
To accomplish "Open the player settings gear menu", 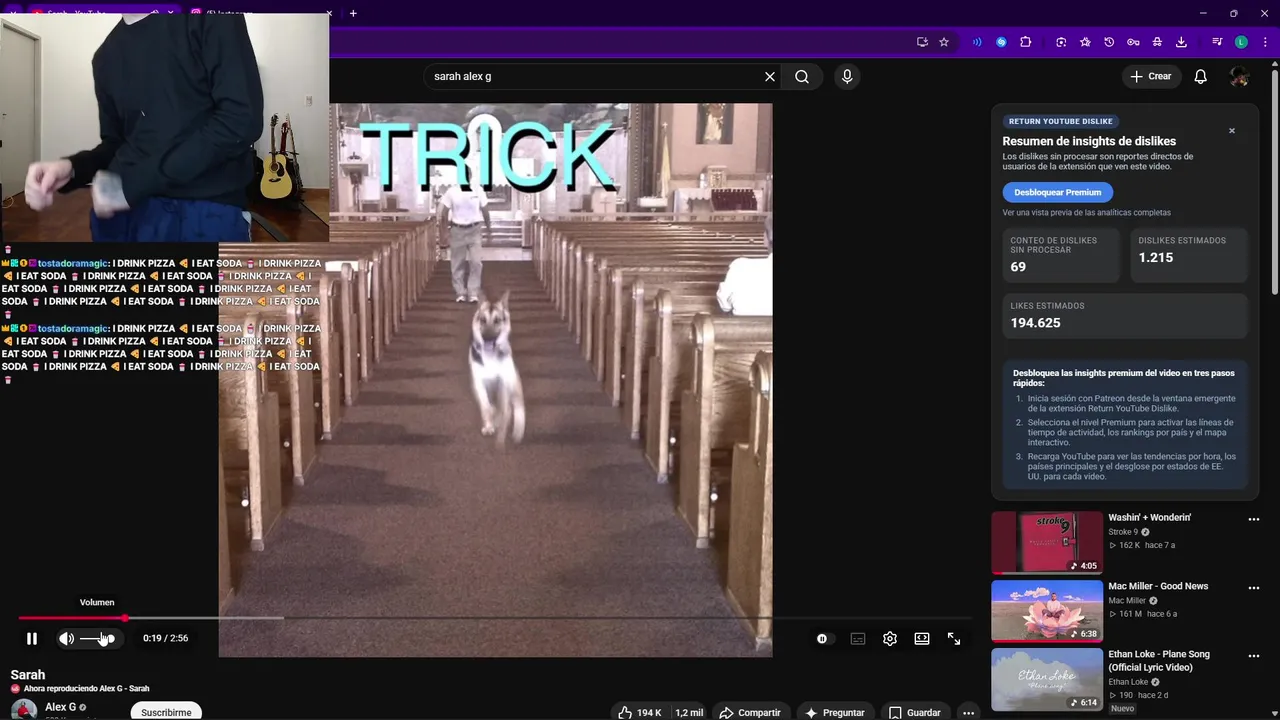I will pos(890,639).
